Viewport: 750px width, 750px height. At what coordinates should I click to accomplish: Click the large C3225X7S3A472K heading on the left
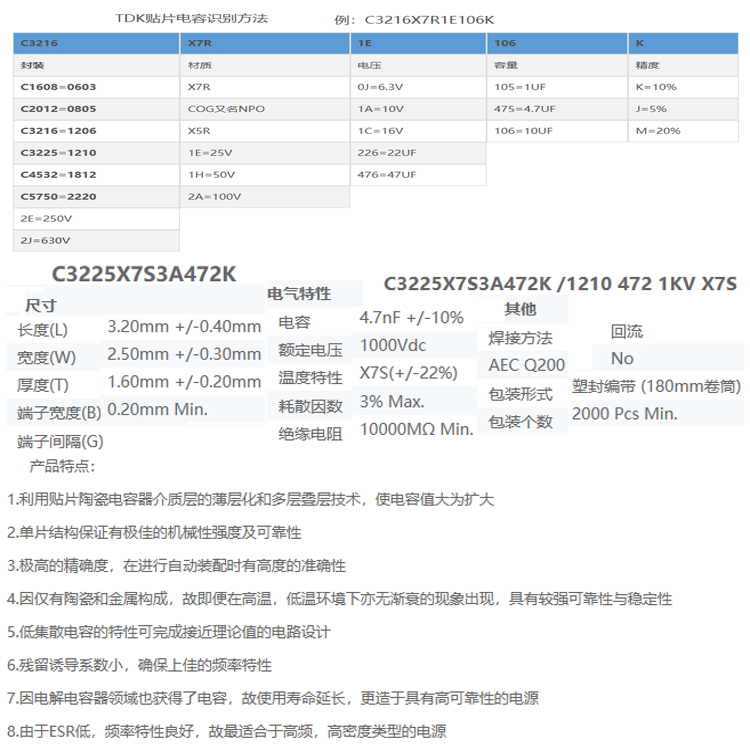pyautogui.click(x=144, y=274)
